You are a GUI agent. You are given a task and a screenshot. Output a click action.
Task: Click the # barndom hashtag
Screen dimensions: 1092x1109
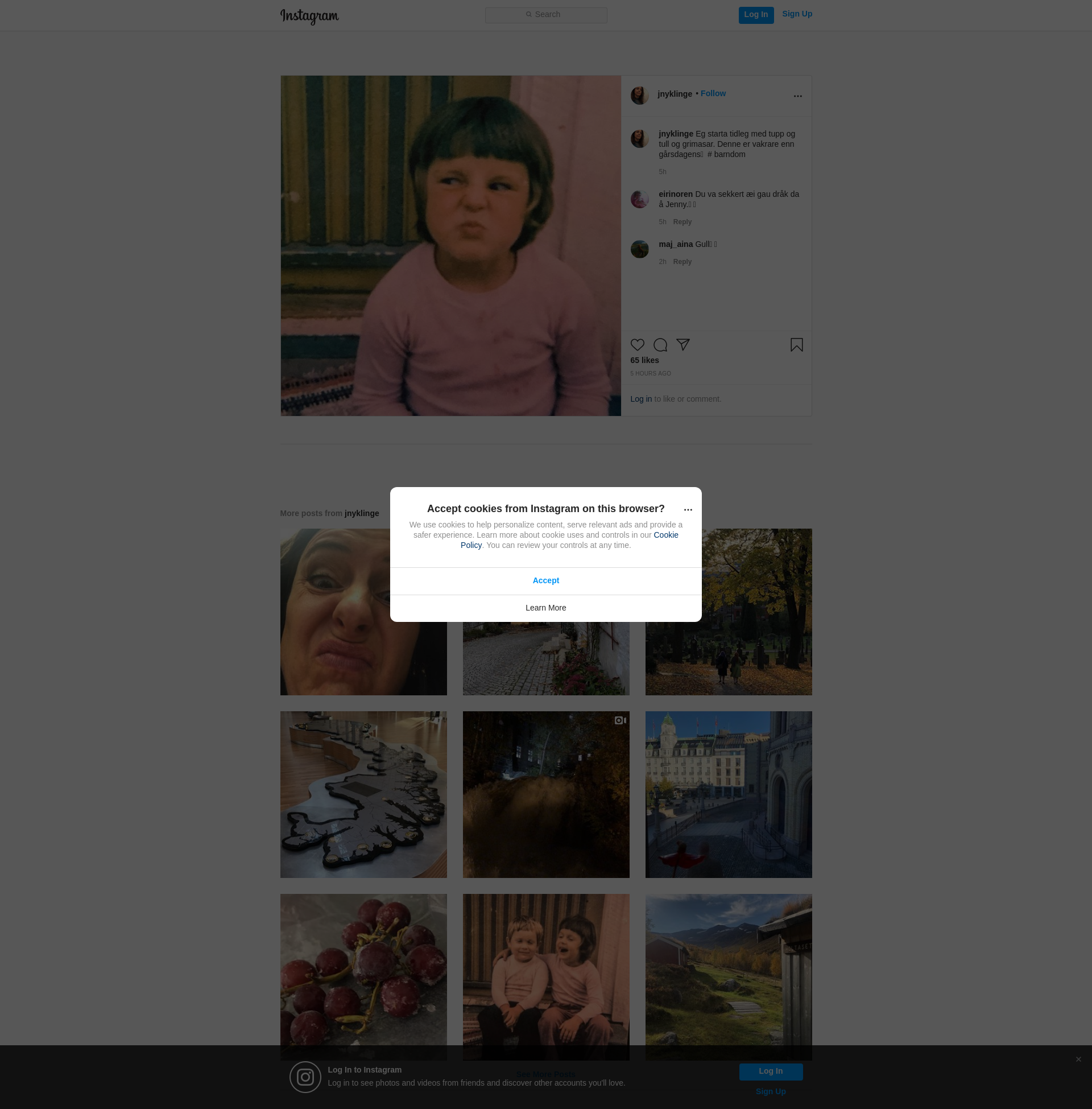click(726, 154)
